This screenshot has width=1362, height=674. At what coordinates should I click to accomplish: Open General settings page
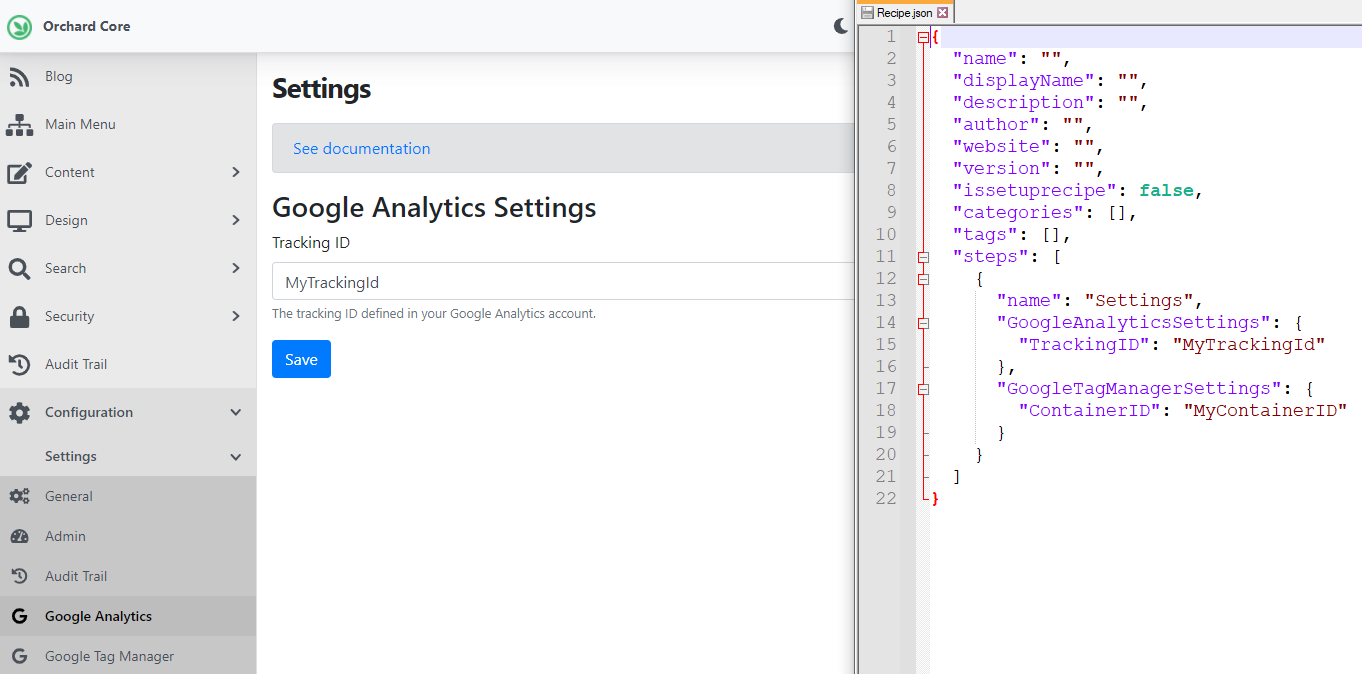pyautogui.click(x=128, y=497)
